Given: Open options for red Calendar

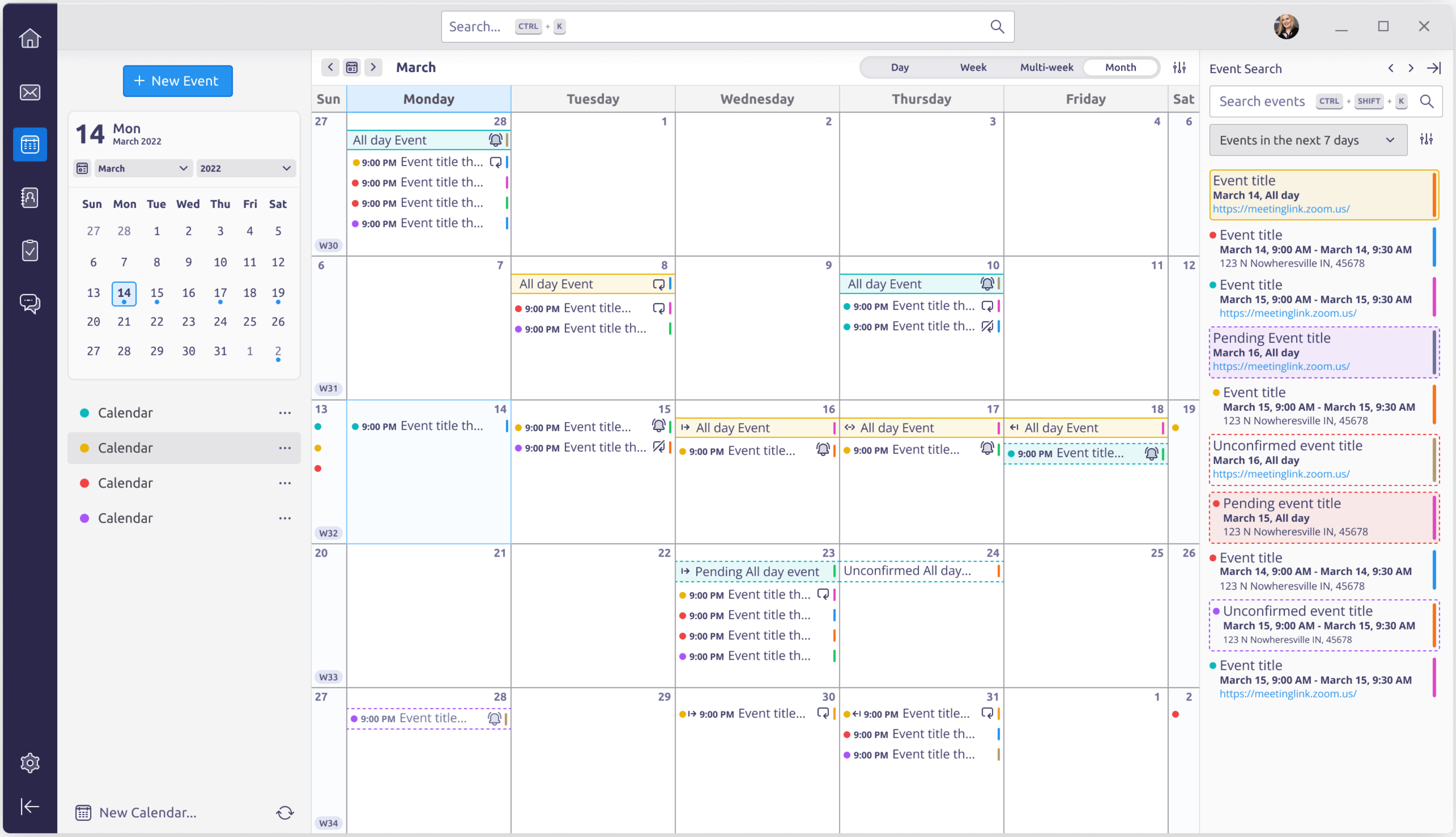Looking at the screenshot, I should (x=285, y=483).
